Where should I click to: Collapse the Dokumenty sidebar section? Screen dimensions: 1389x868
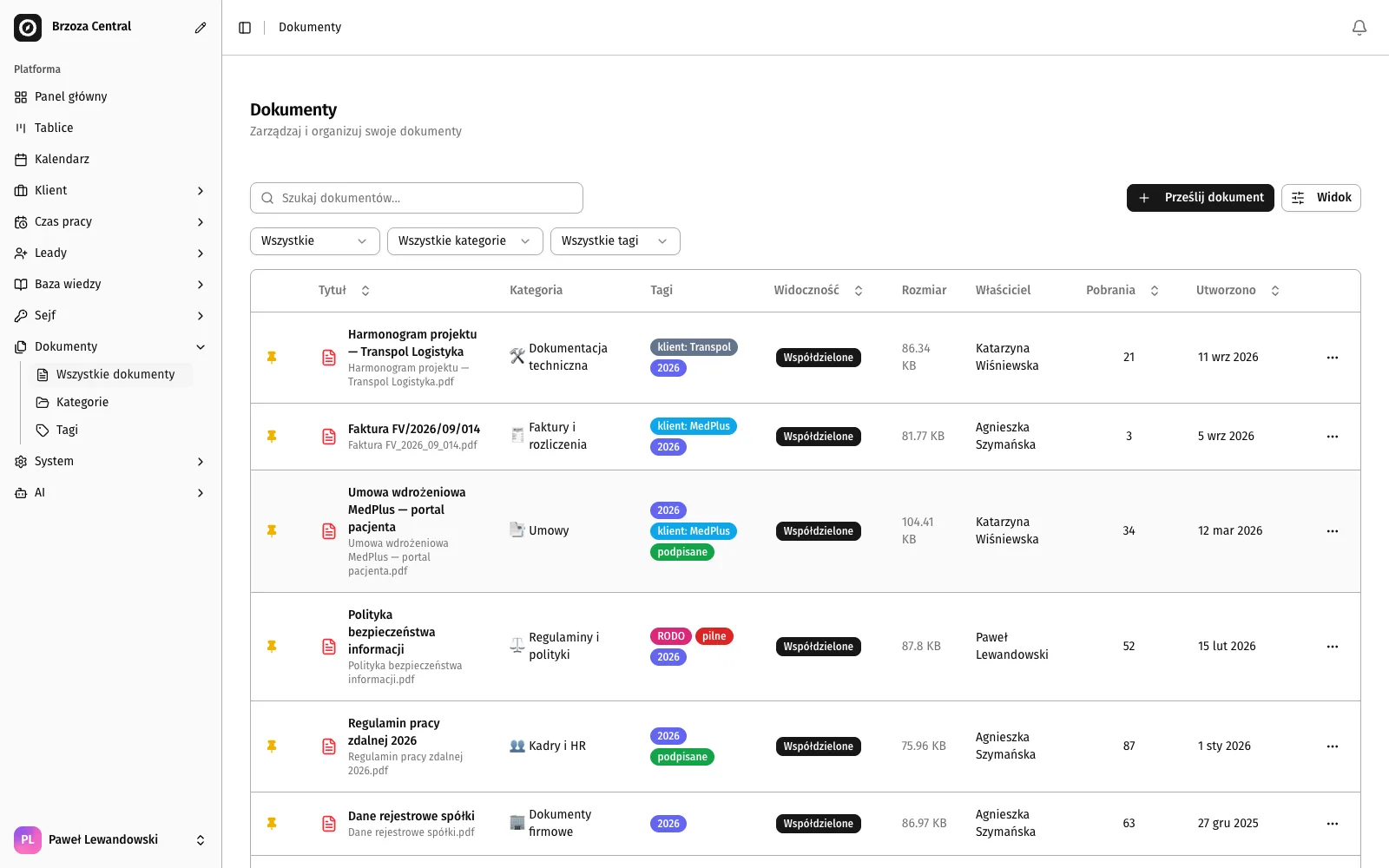pos(110,347)
